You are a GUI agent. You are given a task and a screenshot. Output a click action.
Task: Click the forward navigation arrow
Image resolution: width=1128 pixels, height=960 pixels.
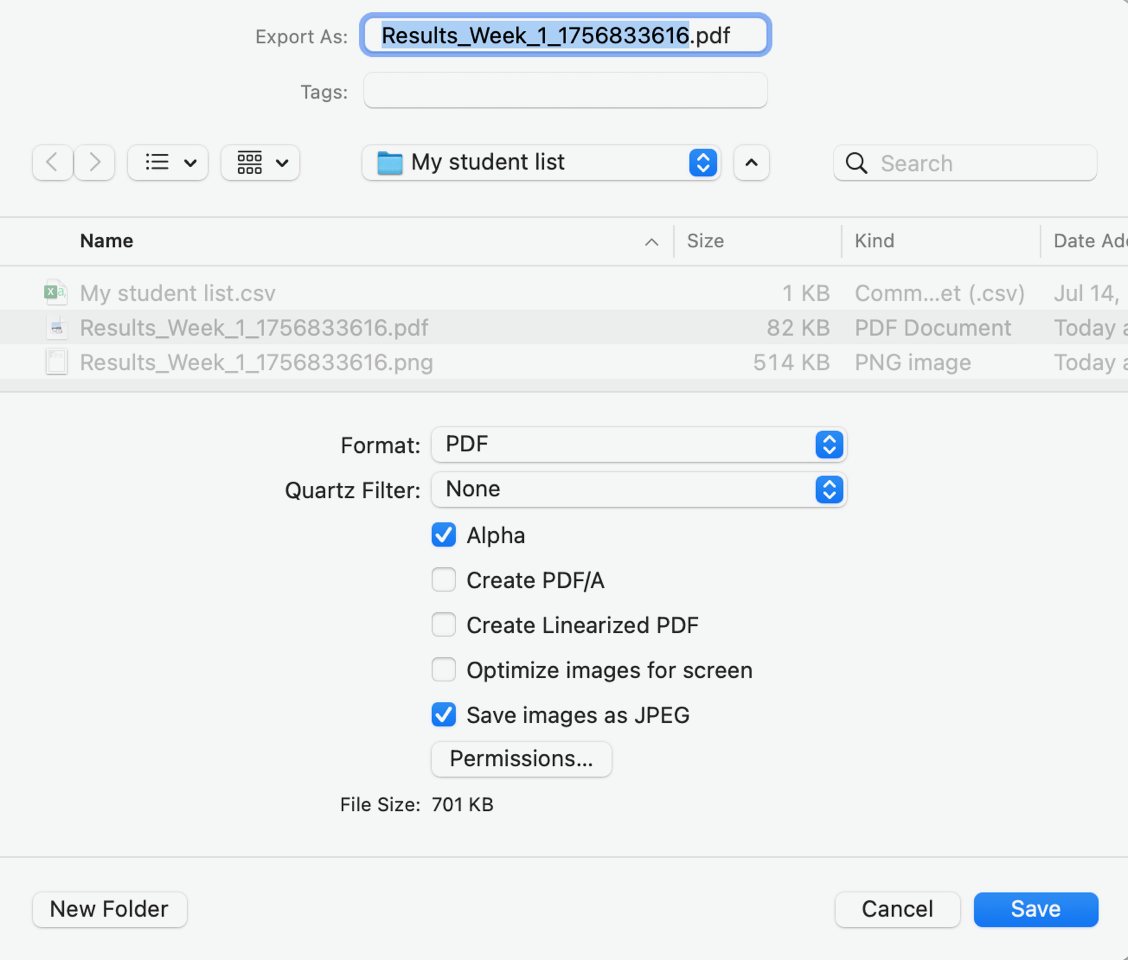coord(95,162)
